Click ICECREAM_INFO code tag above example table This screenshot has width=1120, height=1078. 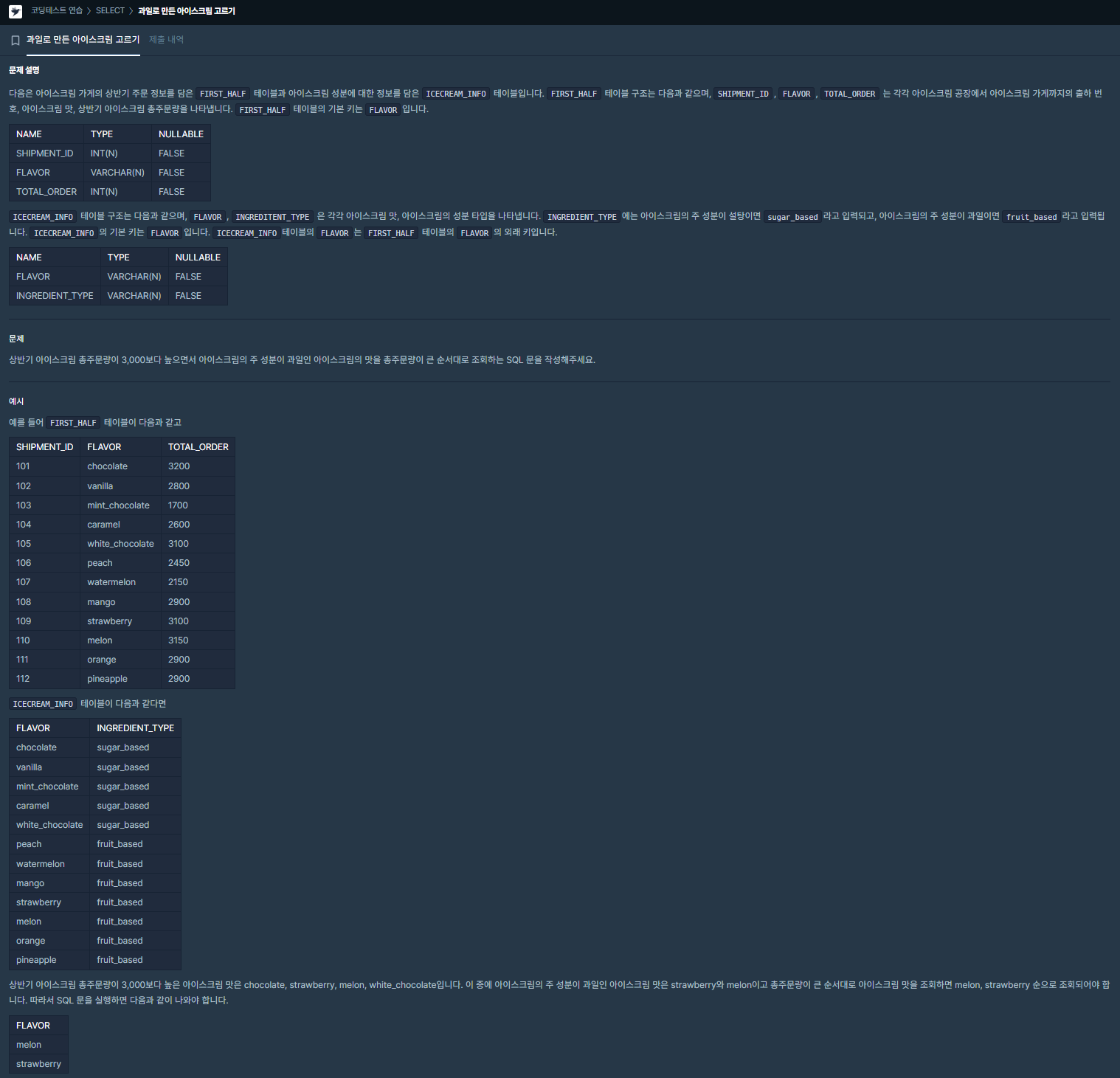pos(43,704)
